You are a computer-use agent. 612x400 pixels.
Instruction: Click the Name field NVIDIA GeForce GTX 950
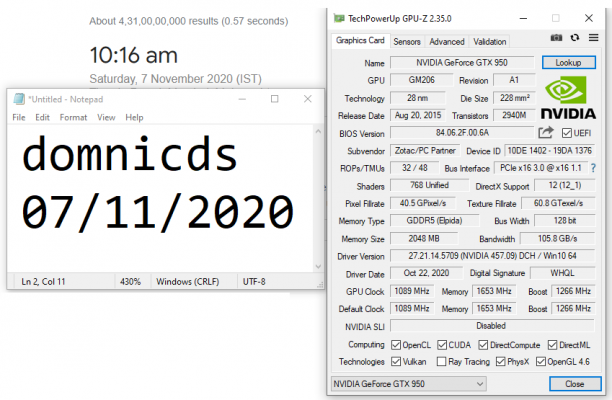tap(462, 63)
